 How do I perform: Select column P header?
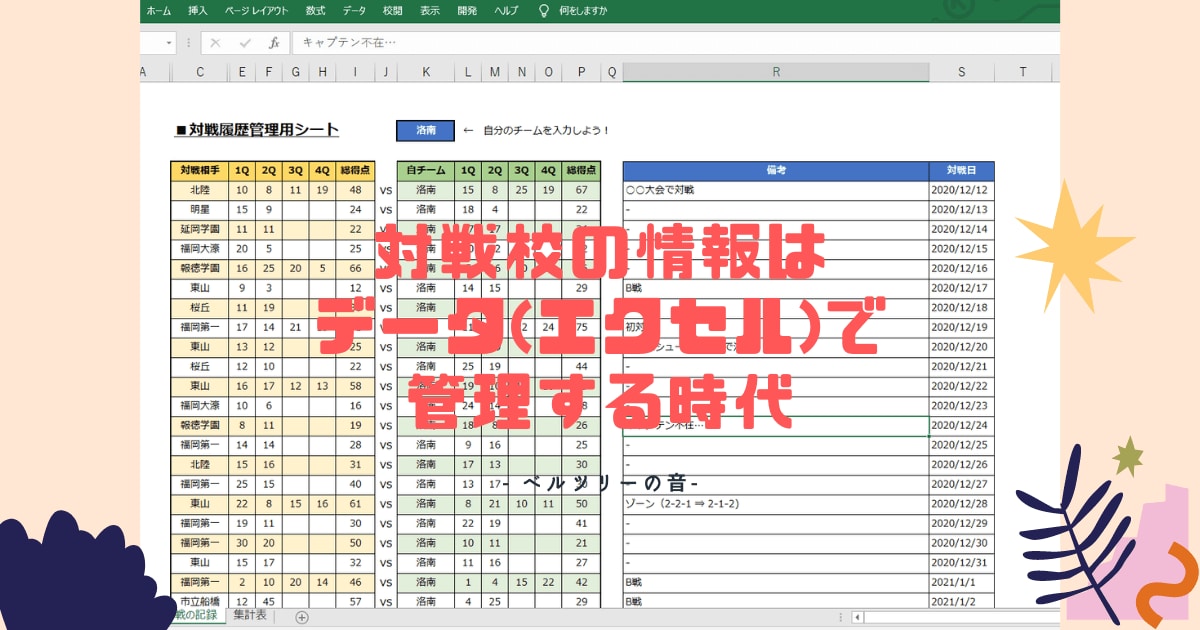coord(581,72)
